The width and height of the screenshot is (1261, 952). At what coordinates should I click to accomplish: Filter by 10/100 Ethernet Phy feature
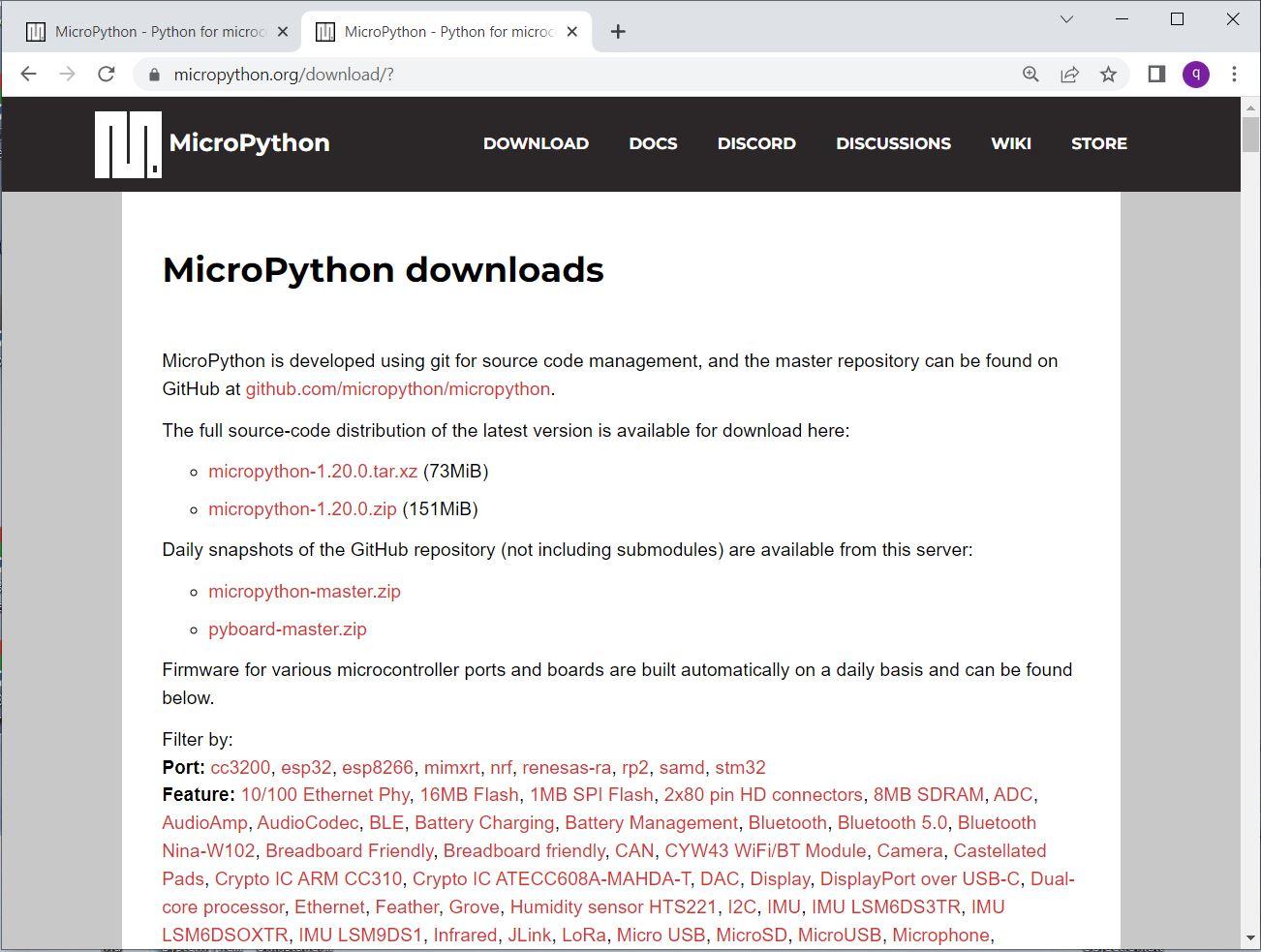pos(325,795)
